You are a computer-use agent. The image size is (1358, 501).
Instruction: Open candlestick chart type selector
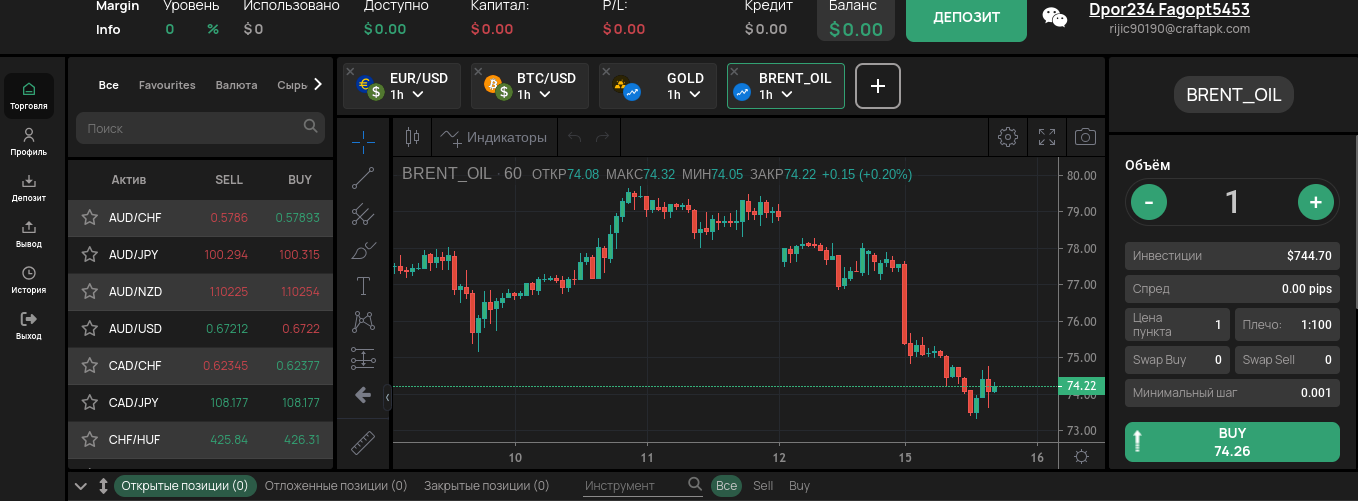point(411,137)
